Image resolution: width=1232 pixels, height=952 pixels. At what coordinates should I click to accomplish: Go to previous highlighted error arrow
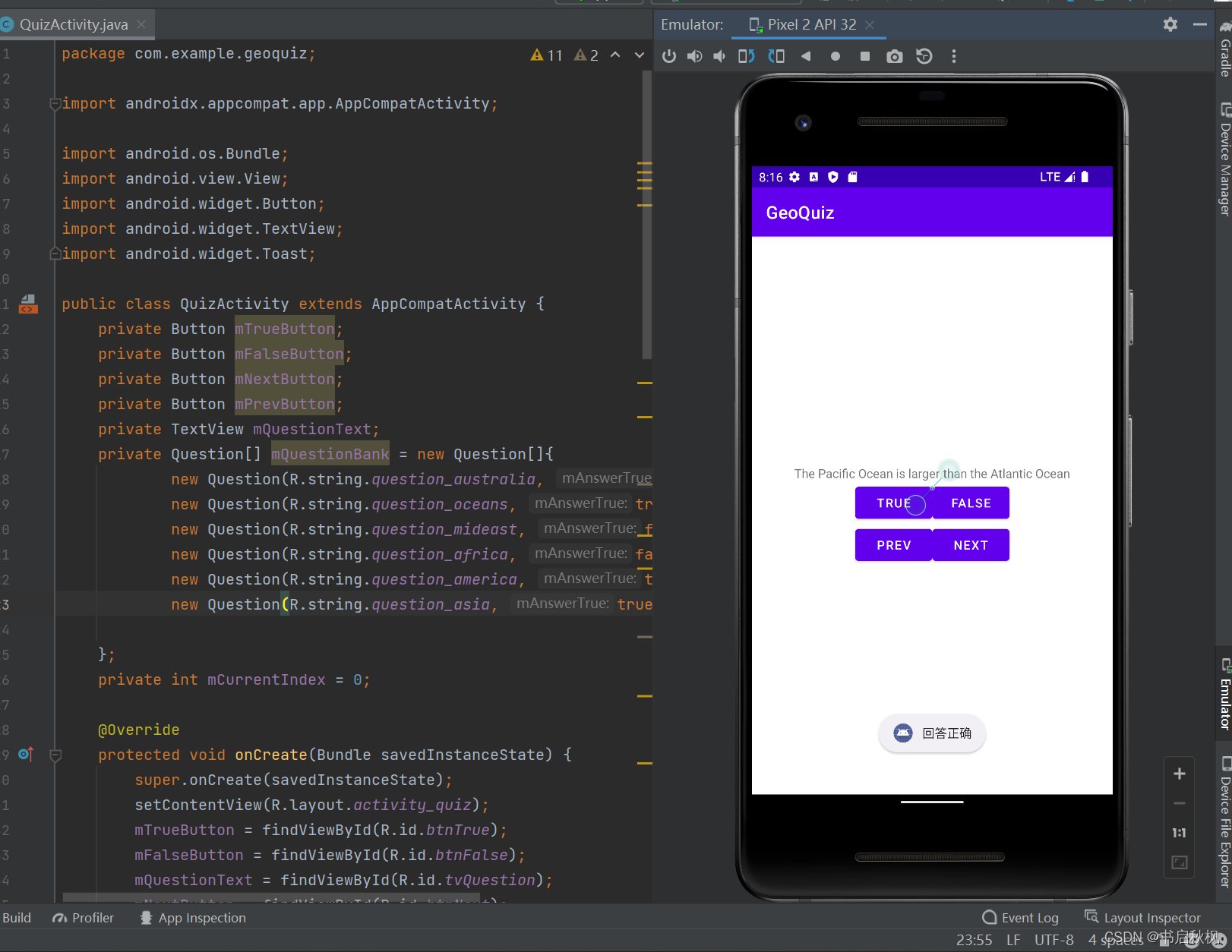(615, 55)
